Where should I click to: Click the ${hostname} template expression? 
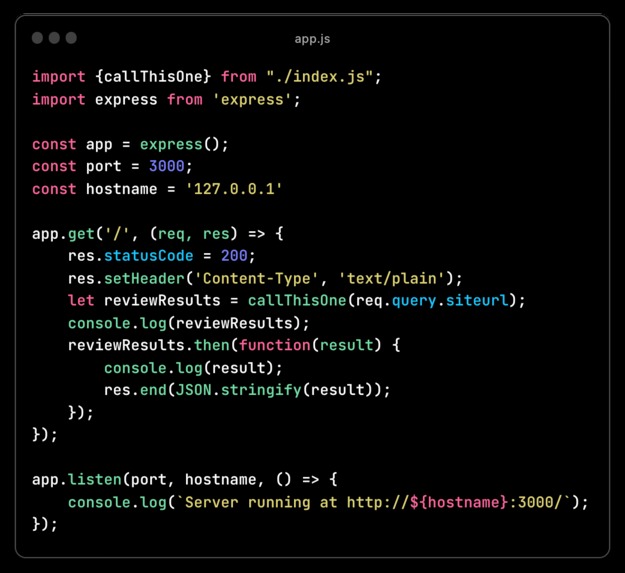459,502
